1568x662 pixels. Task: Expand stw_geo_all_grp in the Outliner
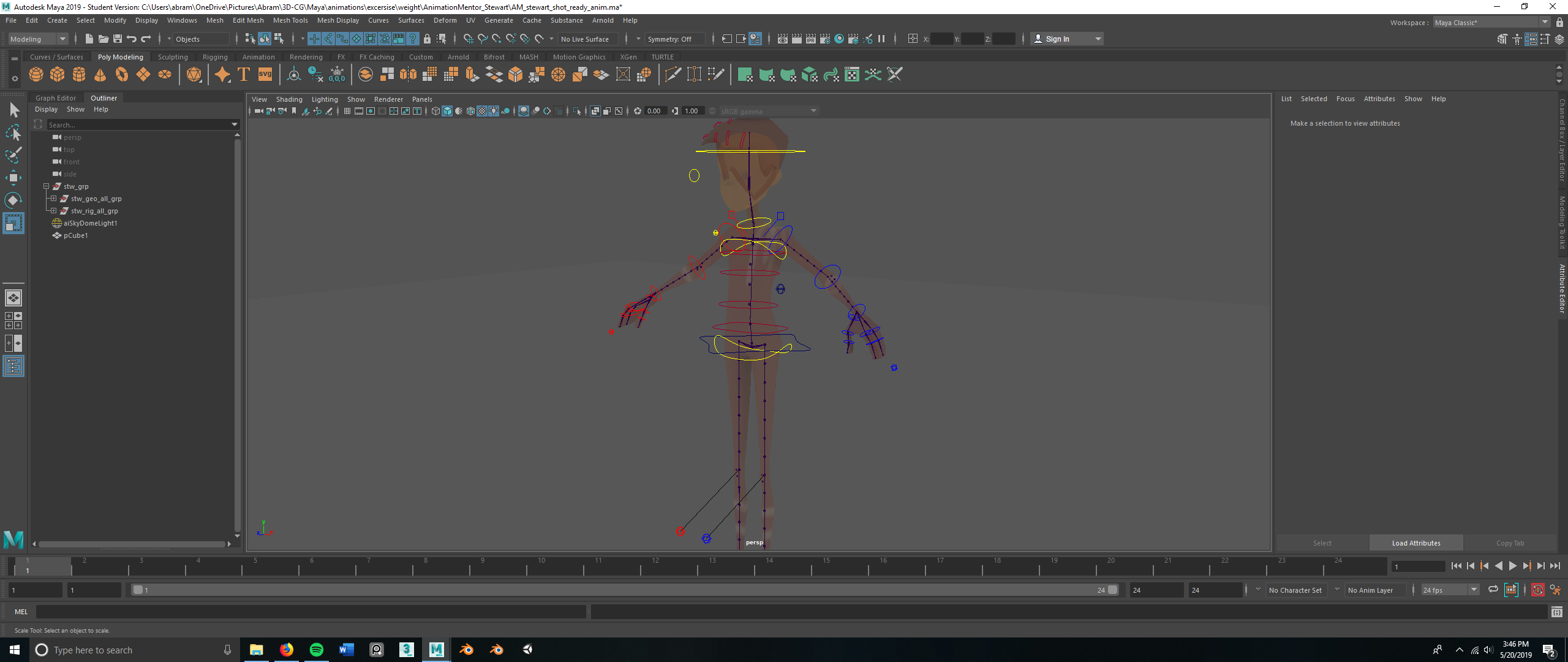(x=54, y=199)
